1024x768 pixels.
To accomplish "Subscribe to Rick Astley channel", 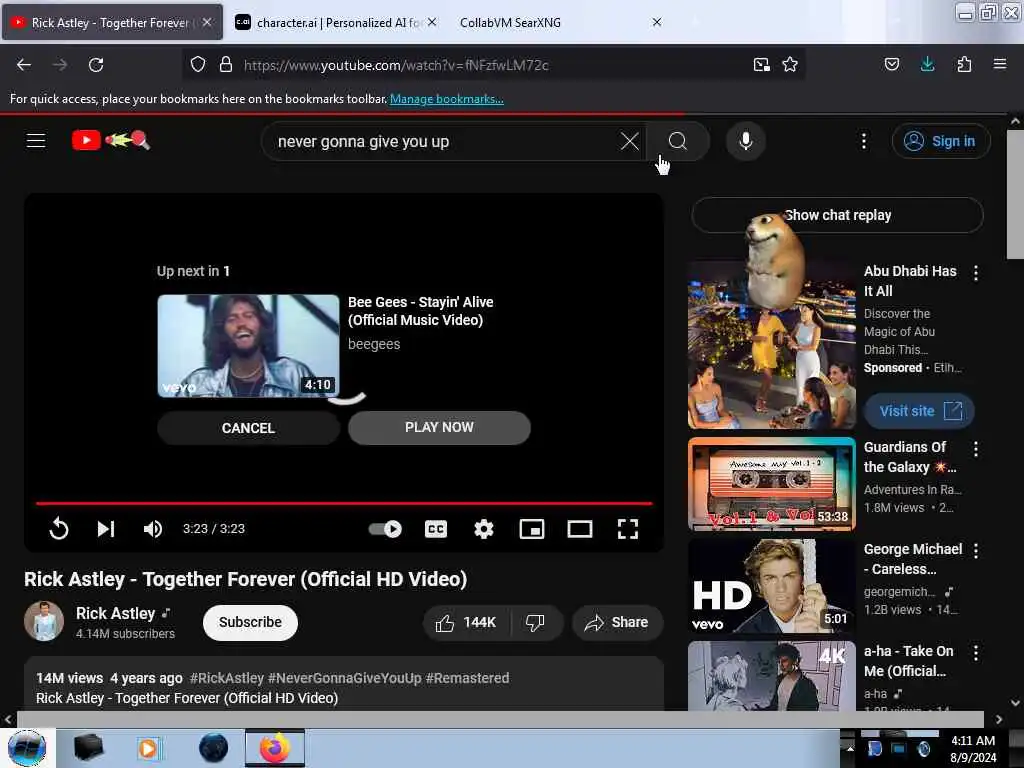I will [250, 622].
